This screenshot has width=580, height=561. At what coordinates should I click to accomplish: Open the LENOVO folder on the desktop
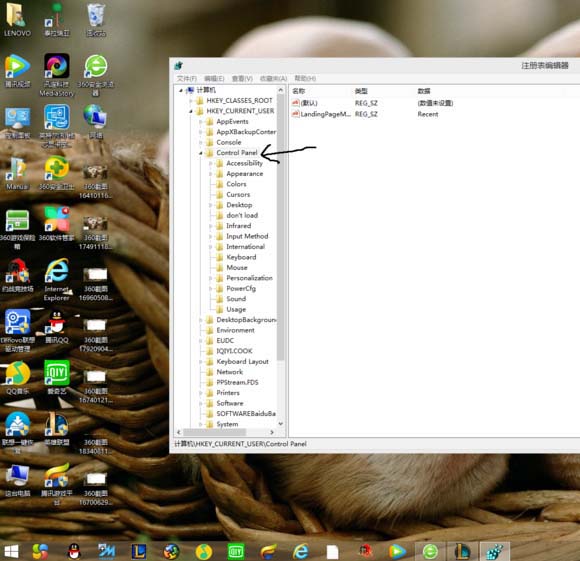[17, 19]
